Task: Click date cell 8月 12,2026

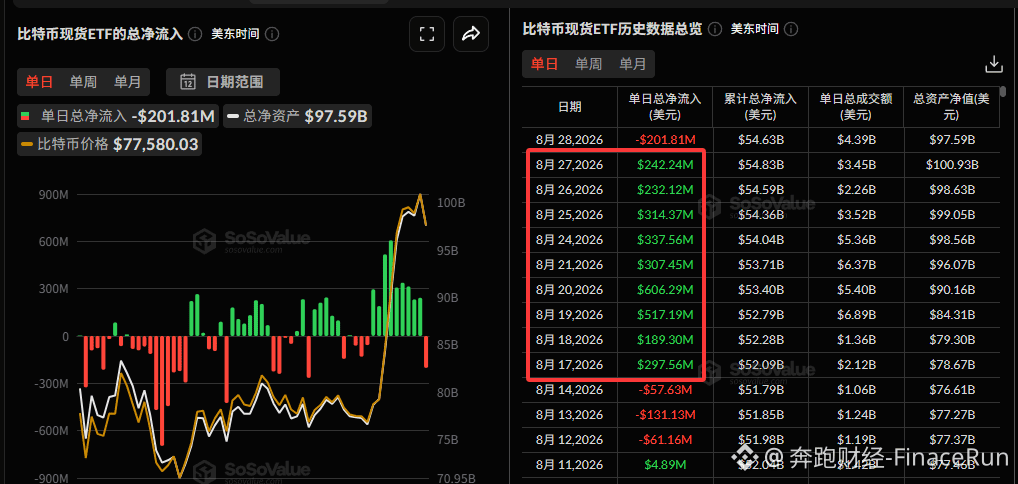Action: click(570, 440)
